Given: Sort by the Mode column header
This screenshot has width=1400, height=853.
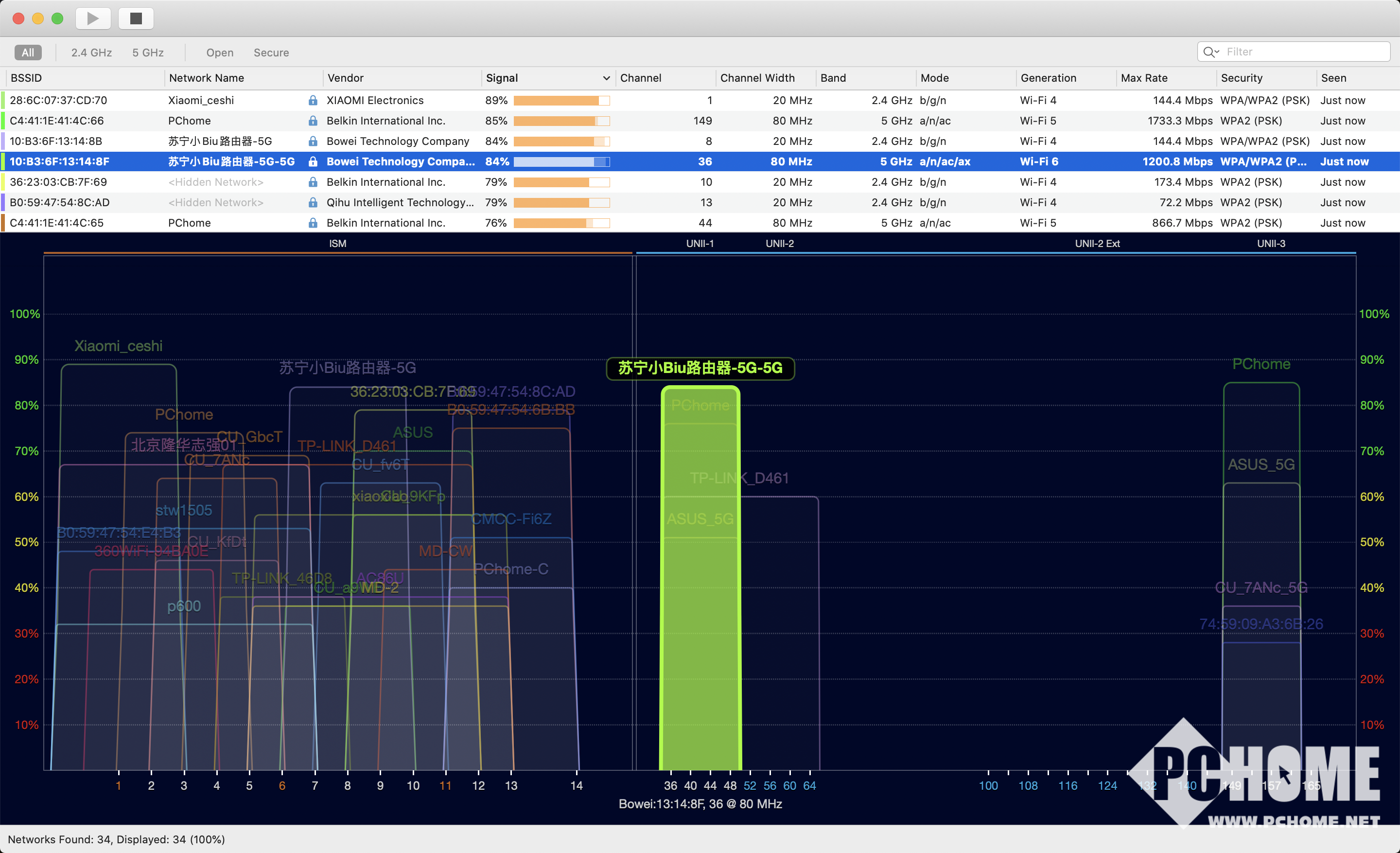Looking at the screenshot, I should (966, 78).
